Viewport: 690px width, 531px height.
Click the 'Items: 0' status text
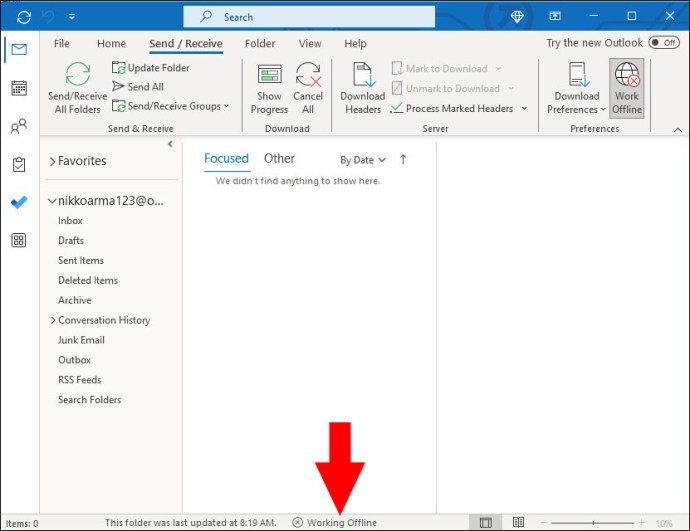pos(22,524)
